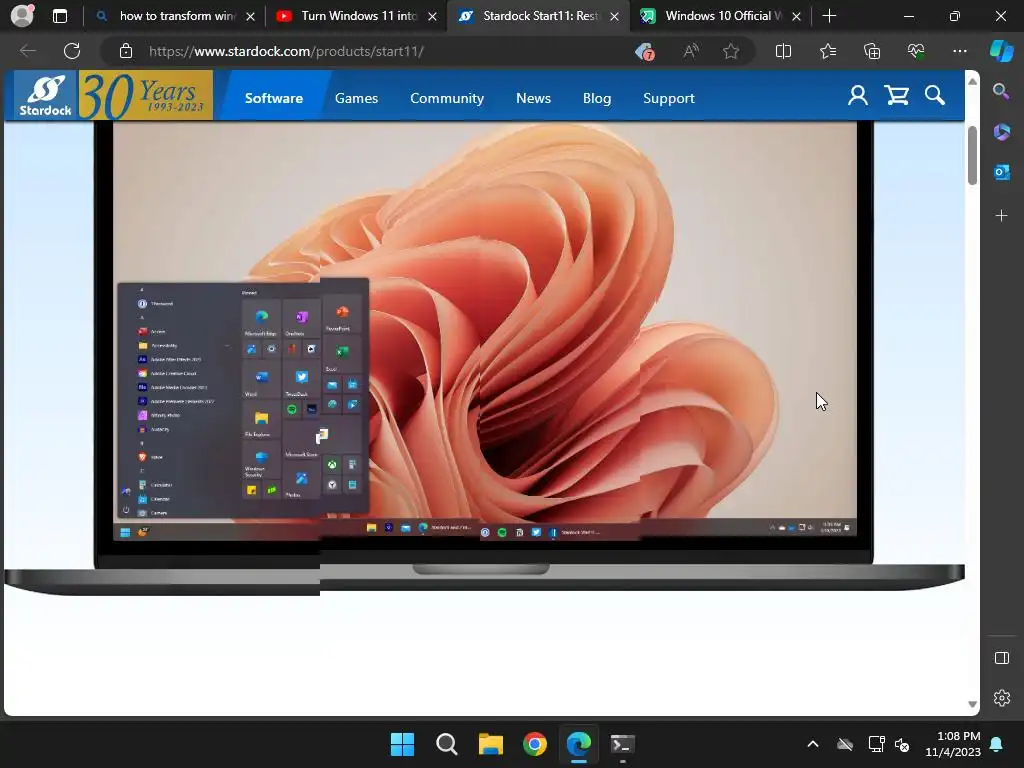Screen dimensions: 1024x768
Task: Turn on Read aloud icon
Action: pos(690,51)
